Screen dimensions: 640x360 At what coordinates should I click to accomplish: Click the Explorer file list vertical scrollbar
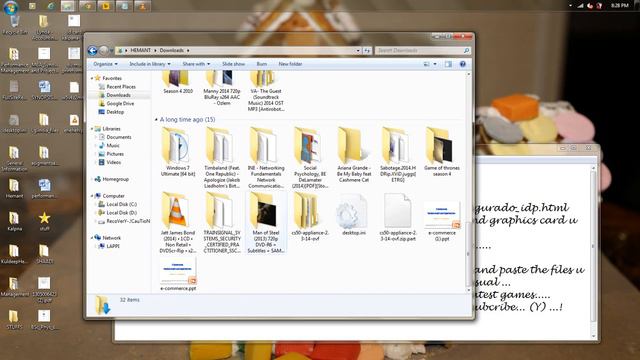[x=468, y=182]
